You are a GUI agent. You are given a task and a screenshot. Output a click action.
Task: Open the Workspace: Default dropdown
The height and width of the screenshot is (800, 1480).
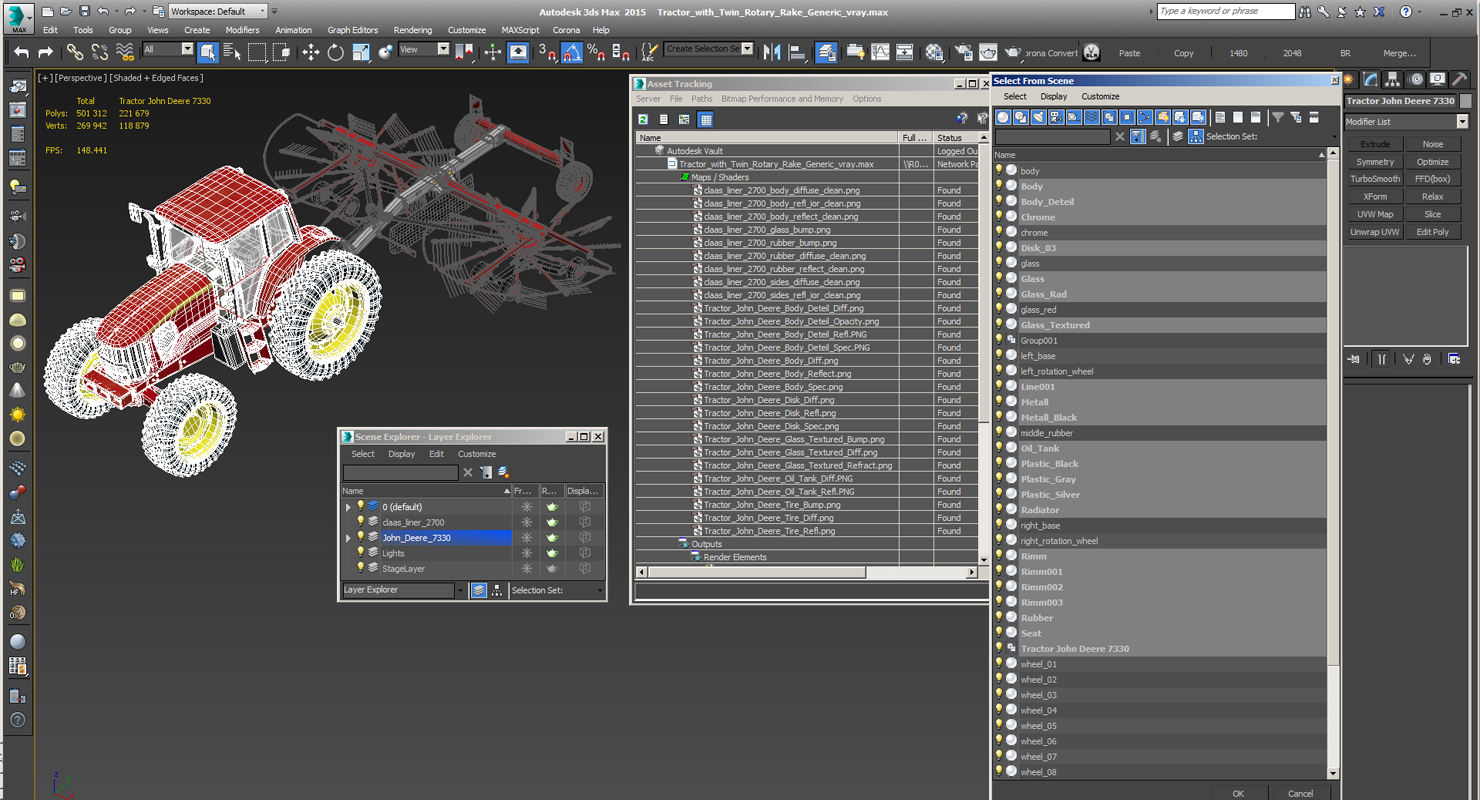tap(218, 11)
